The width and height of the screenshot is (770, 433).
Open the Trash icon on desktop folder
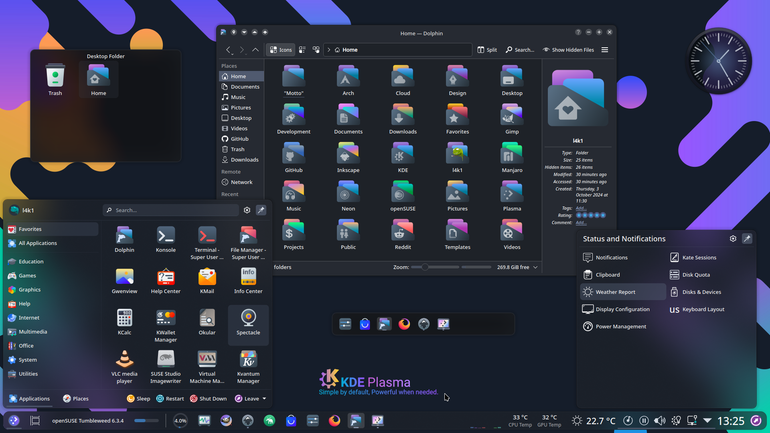(55, 80)
